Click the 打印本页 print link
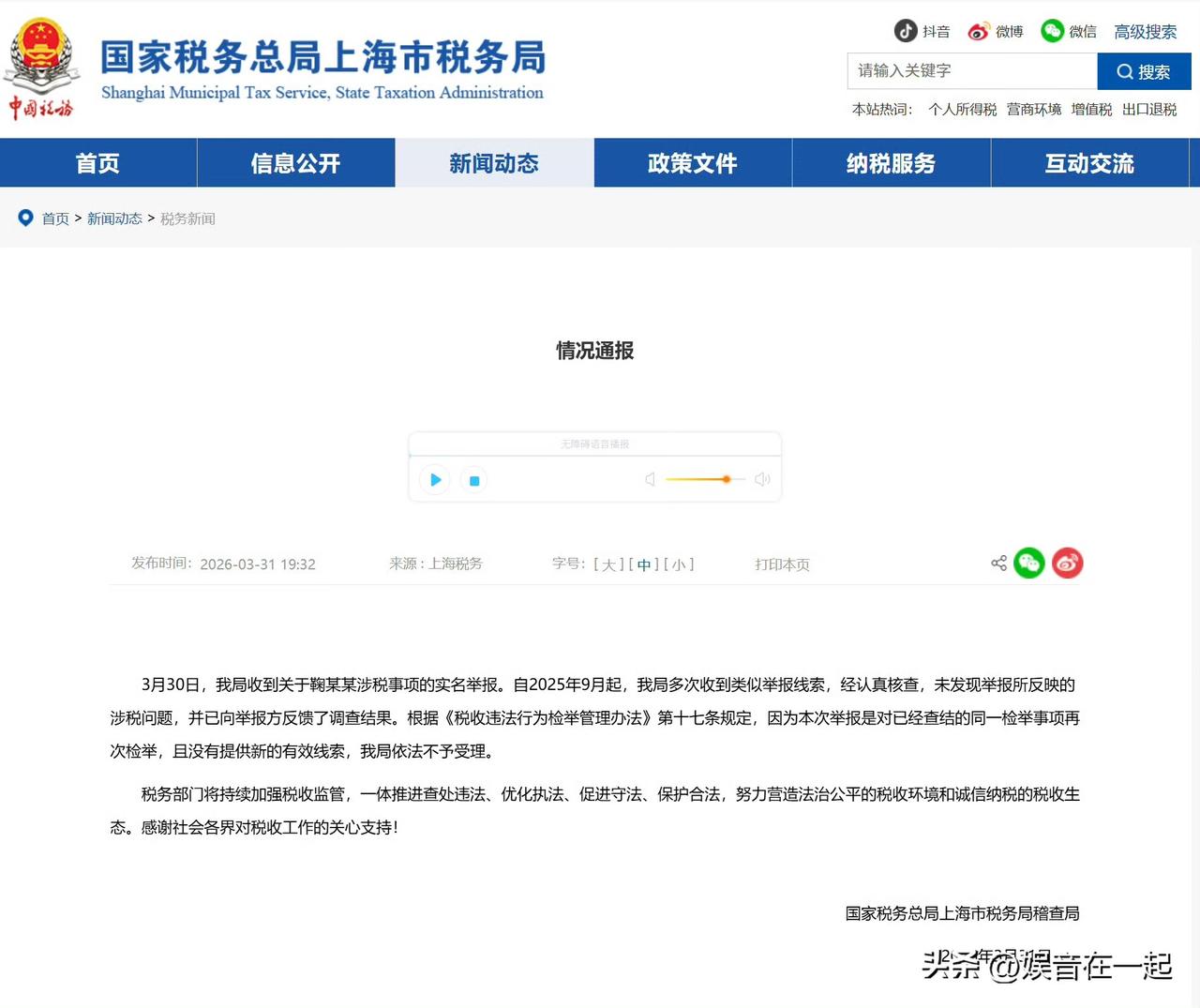The width and height of the screenshot is (1200, 1008). (x=782, y=564)
